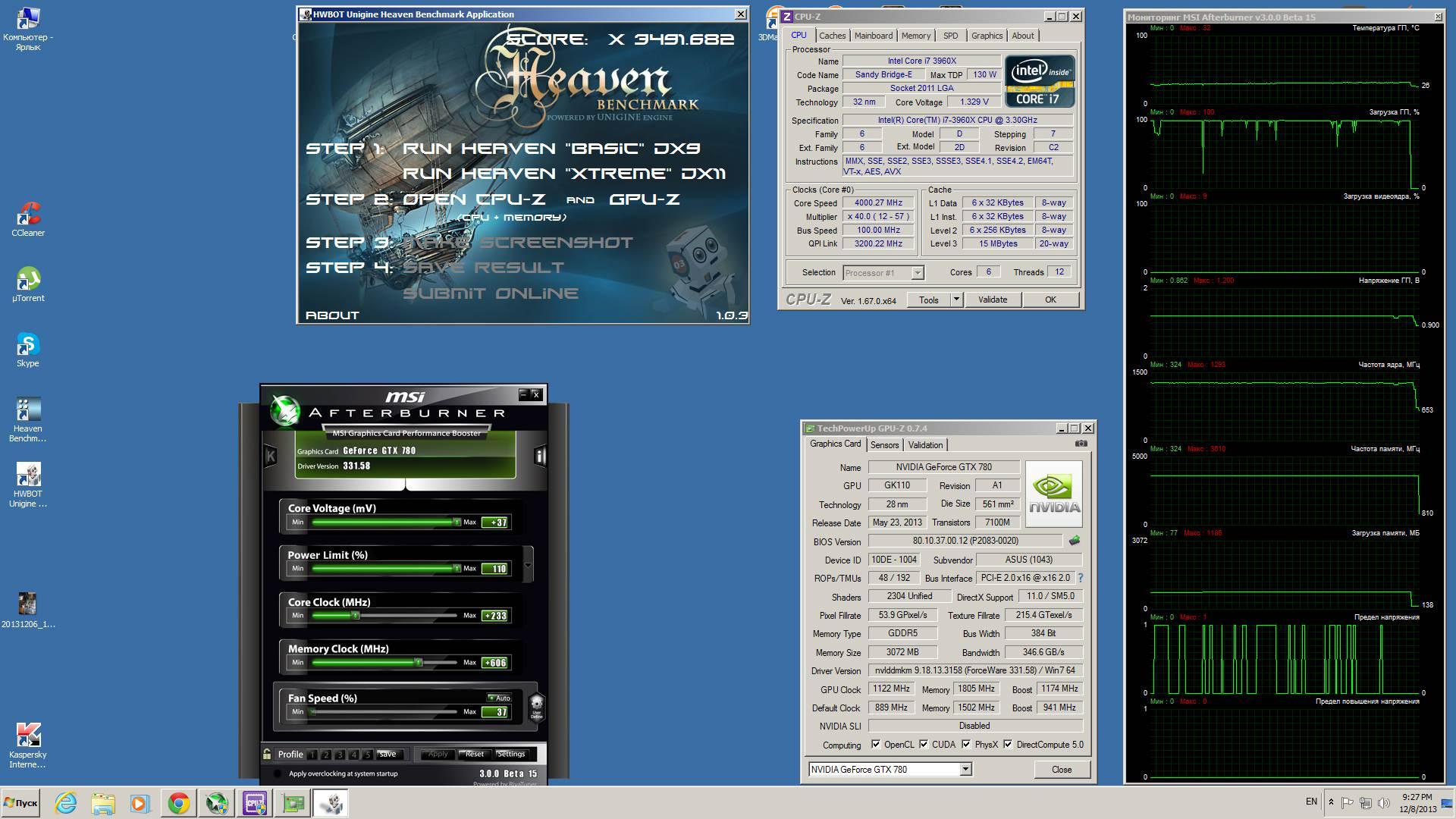Toggle the DirectCompute 5.0 checkbox
The image size is (1456, 819).
point(1008,745)
